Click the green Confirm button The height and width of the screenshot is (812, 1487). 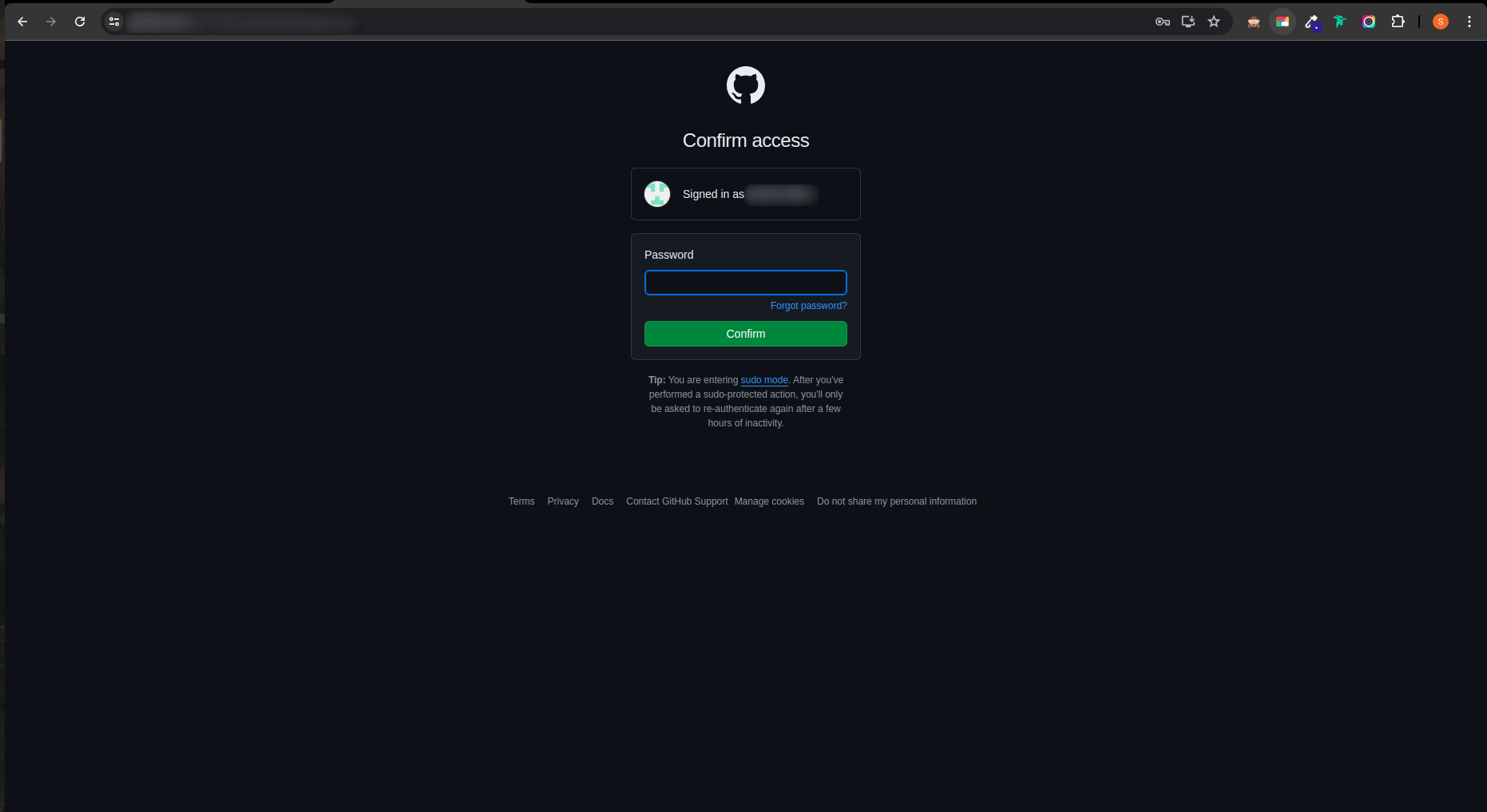[746, 334]
